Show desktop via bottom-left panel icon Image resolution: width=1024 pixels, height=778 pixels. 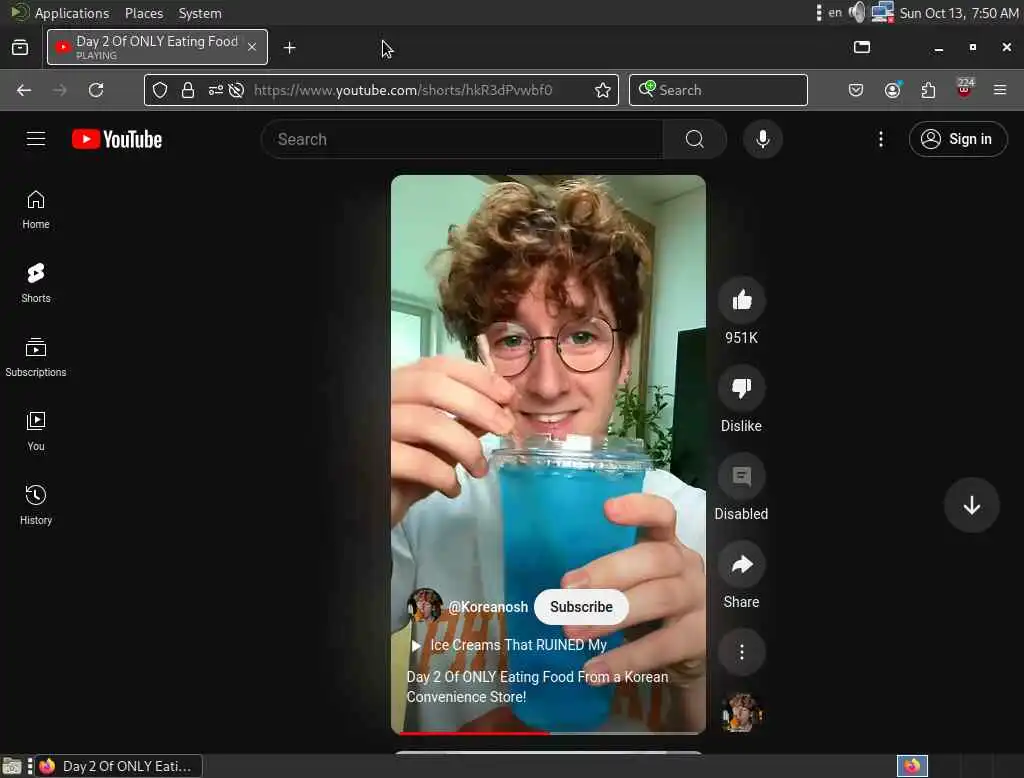(12, 766)
